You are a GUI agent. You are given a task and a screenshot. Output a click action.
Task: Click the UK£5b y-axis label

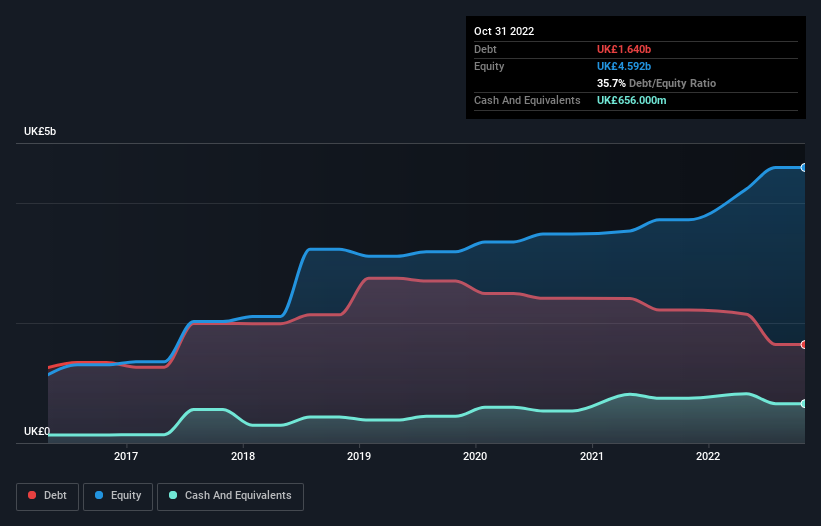click(x=40, y=131)
